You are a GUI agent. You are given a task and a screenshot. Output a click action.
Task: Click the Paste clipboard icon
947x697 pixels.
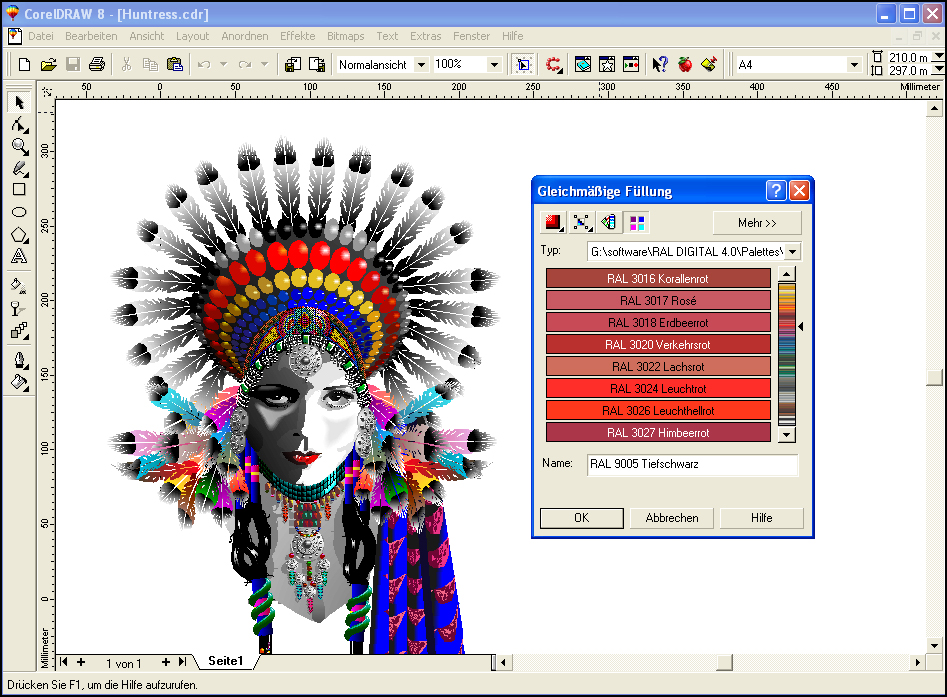[175, 64]
